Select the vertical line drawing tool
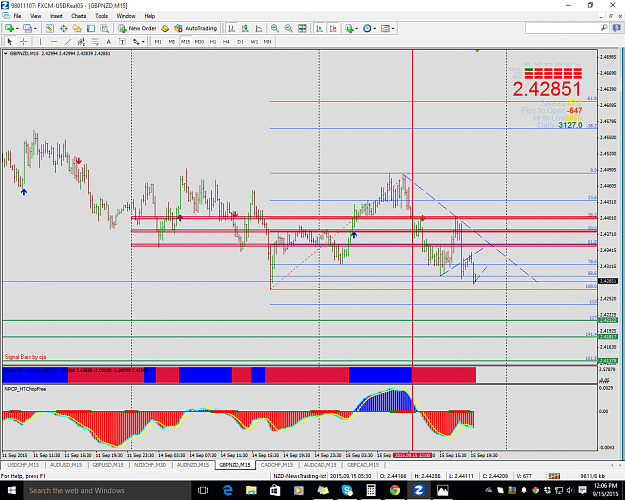The image size is (625, 500). point(40,41)
